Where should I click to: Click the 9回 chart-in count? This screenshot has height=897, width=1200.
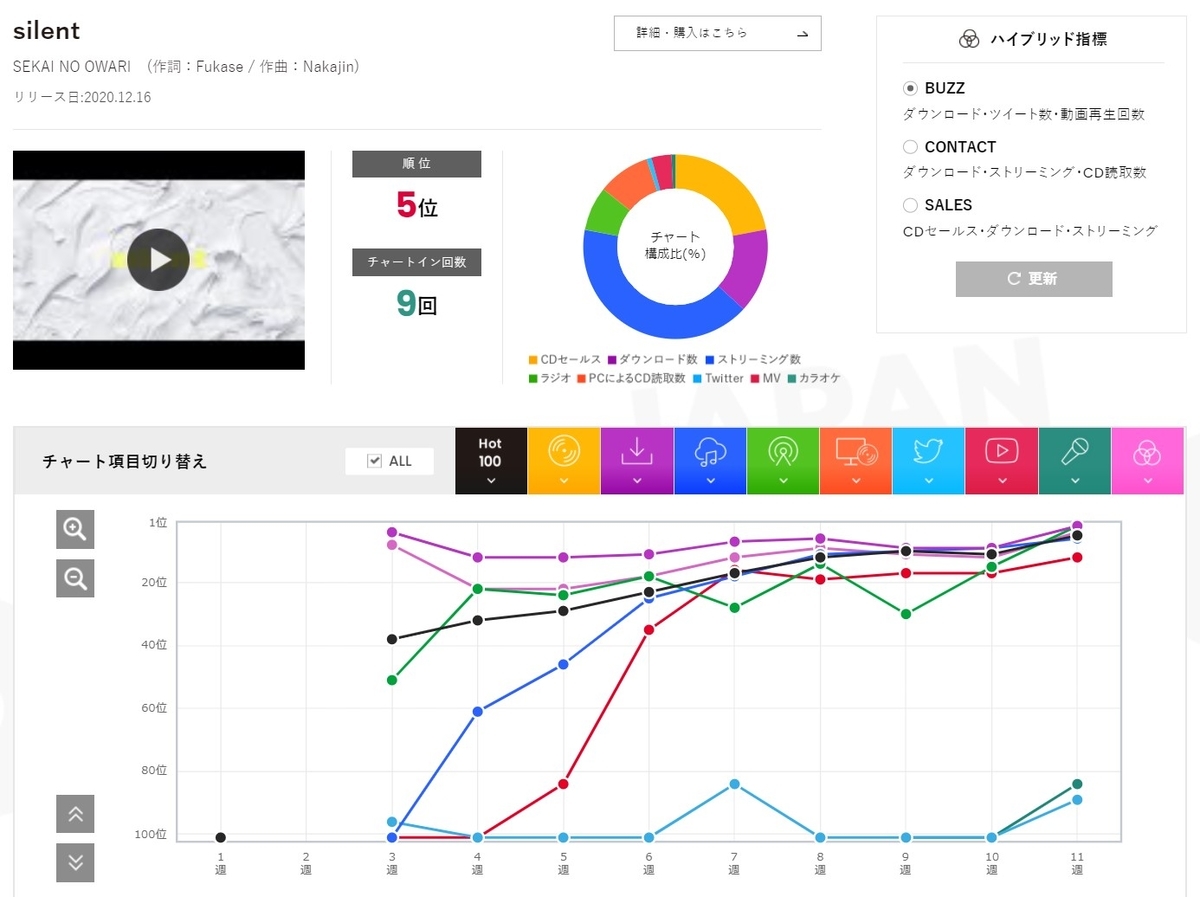coord(417,303)
